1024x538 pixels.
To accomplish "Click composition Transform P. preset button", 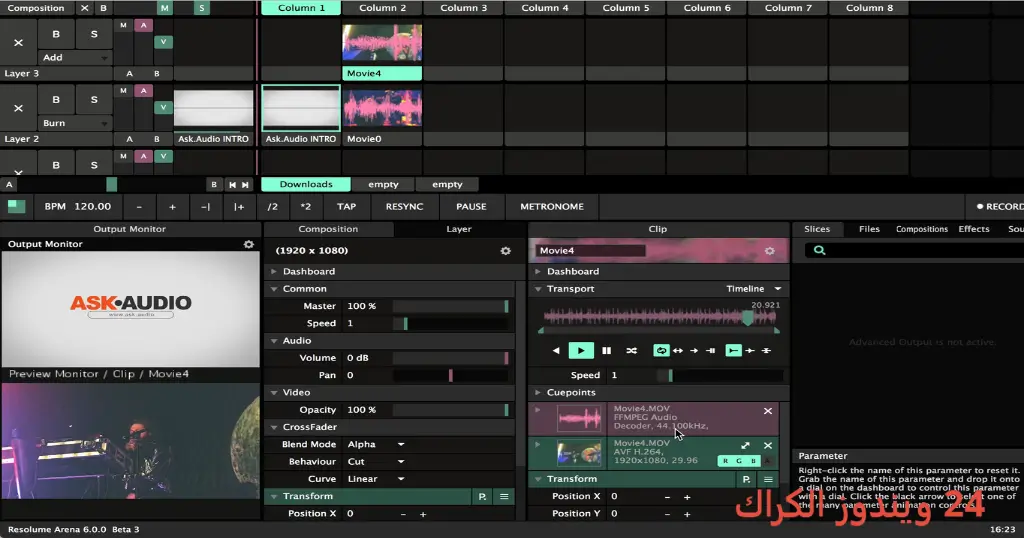I will click(x=482, y=497).
